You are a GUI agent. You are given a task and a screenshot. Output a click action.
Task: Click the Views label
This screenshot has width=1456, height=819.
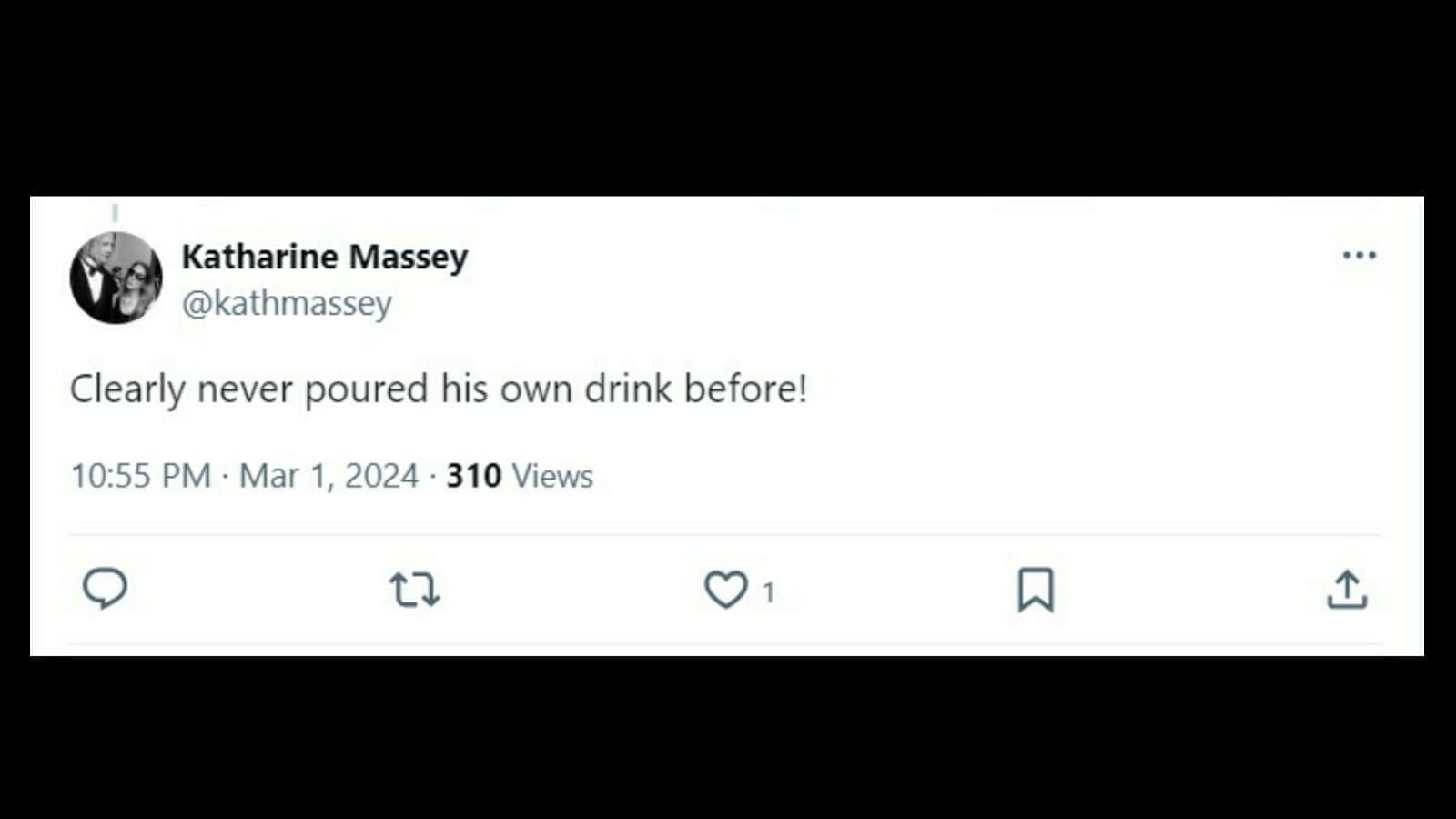(552, 476)
